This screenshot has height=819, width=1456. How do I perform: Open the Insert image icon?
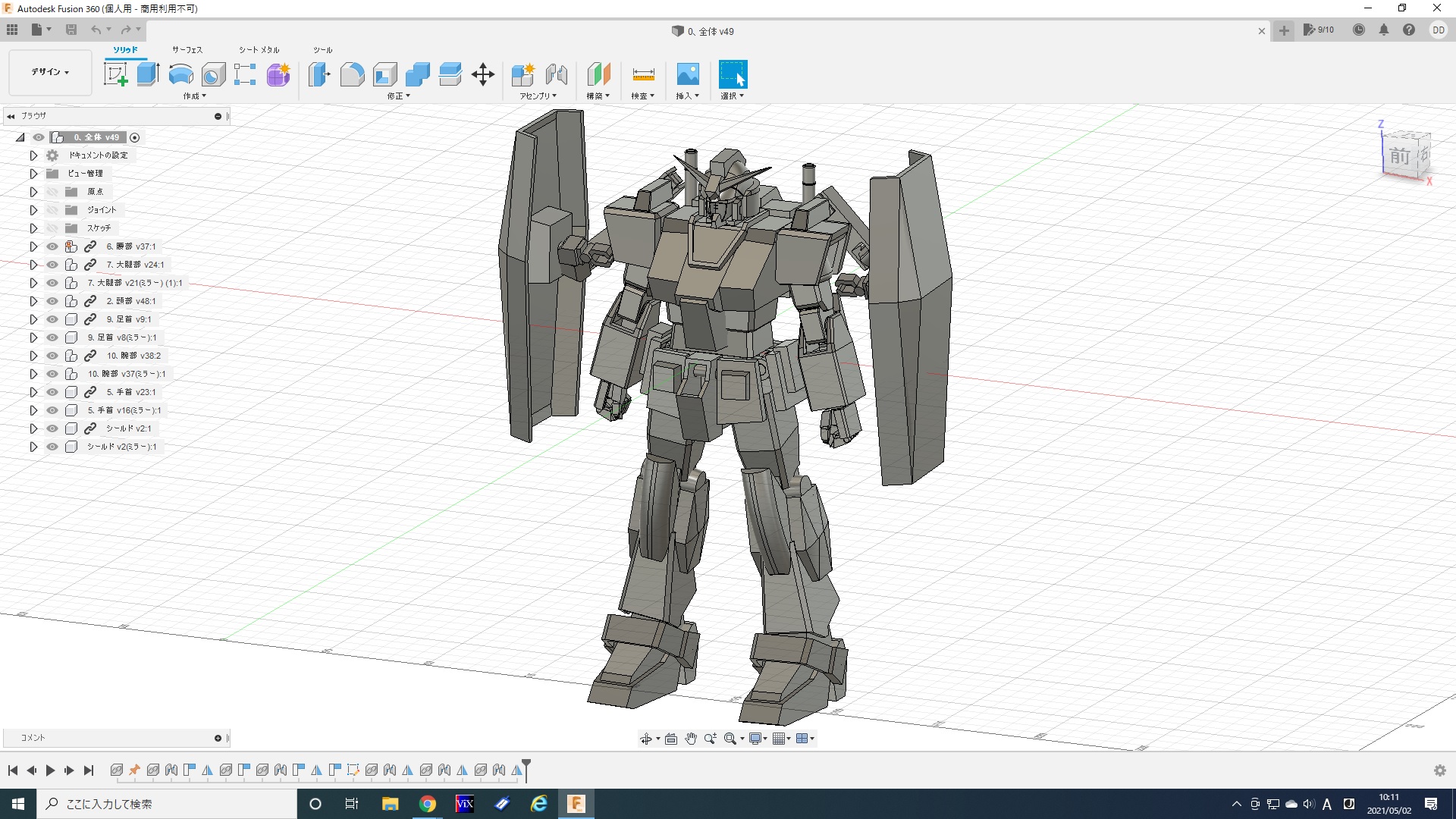687,74
